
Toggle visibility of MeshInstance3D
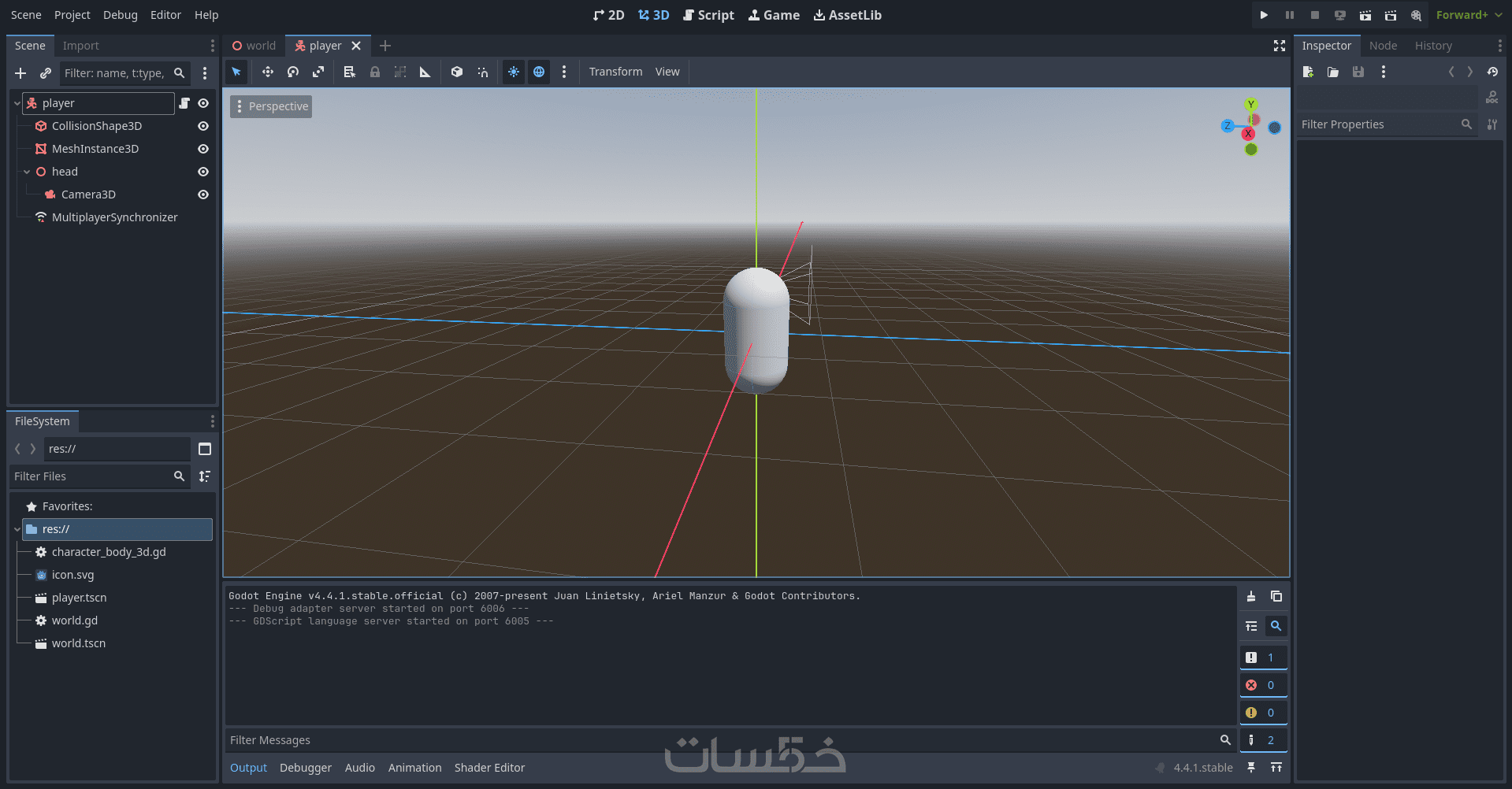[203, 149]
